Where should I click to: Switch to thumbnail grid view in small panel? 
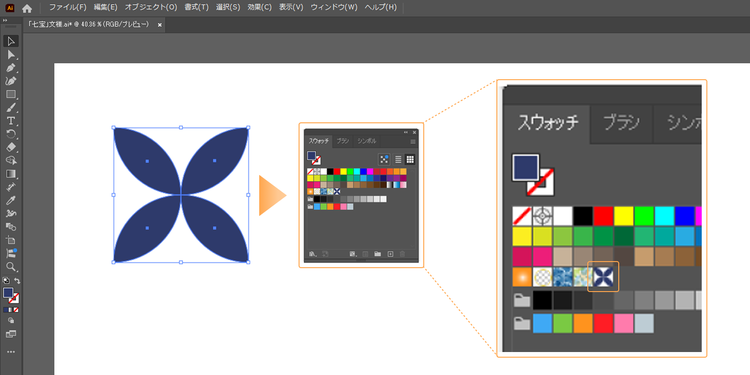tap(410, 159)
